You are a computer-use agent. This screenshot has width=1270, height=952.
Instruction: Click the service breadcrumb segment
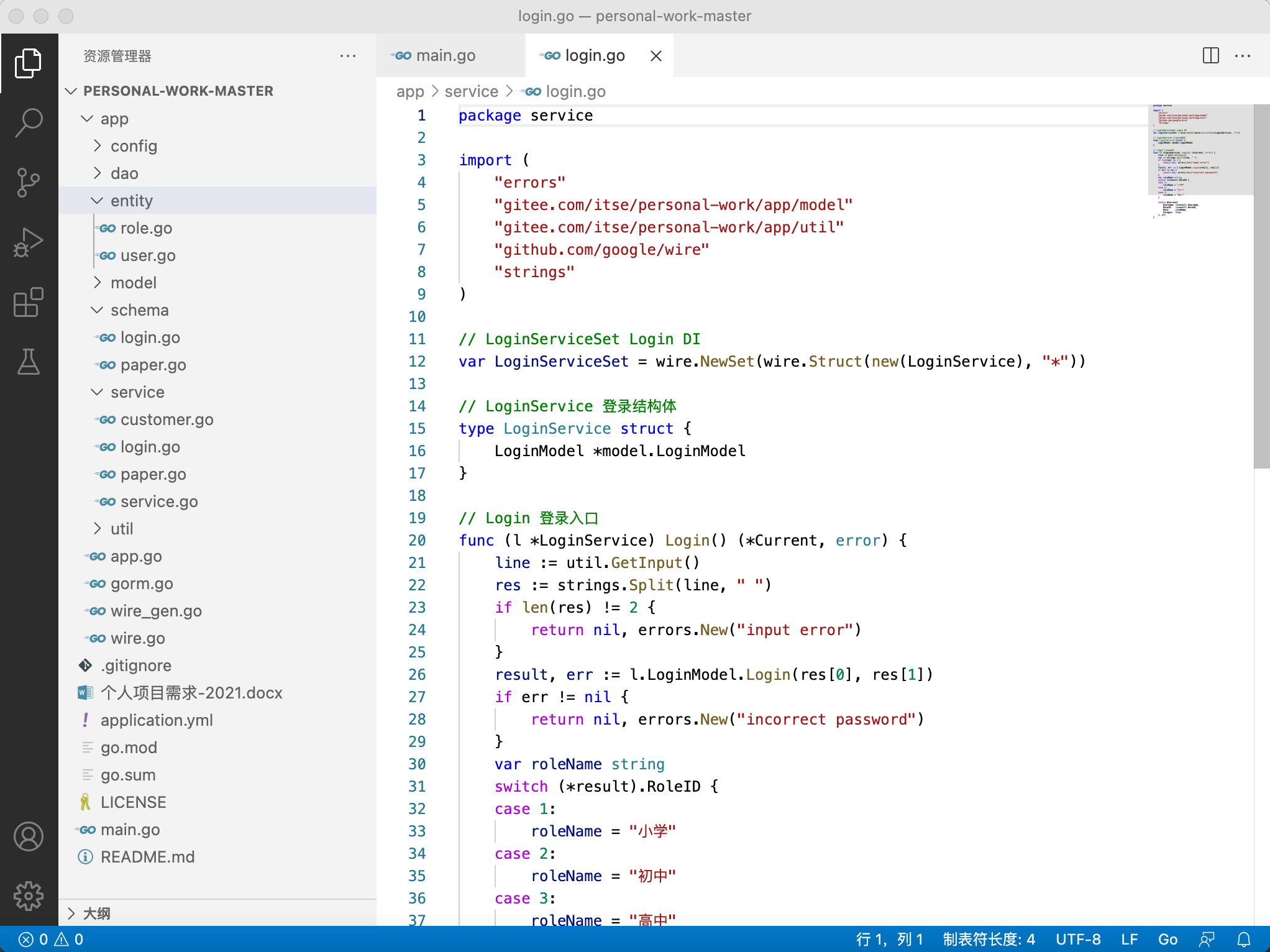(x=471, y=91)
